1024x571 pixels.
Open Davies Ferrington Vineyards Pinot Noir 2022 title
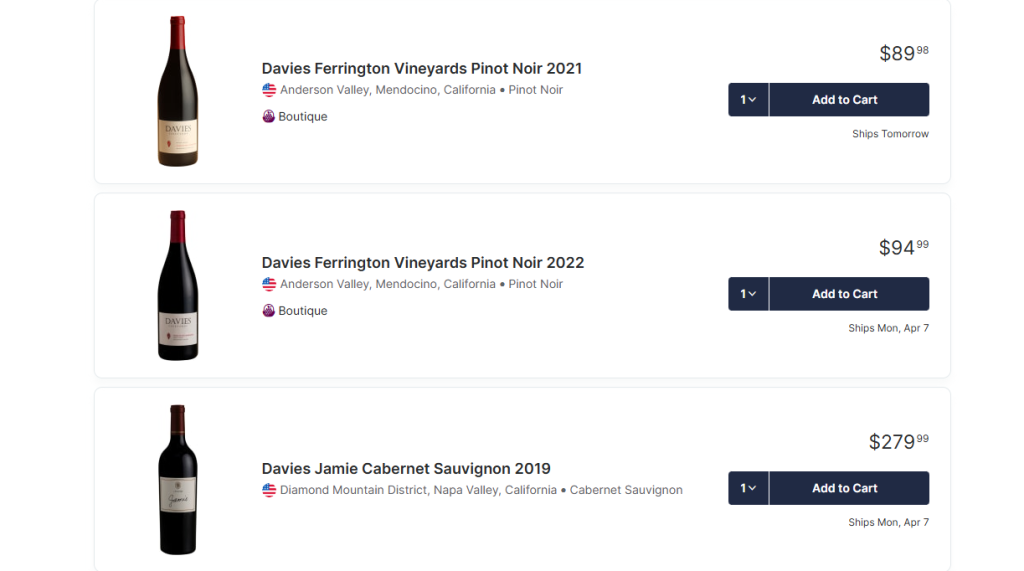[422, 263]
